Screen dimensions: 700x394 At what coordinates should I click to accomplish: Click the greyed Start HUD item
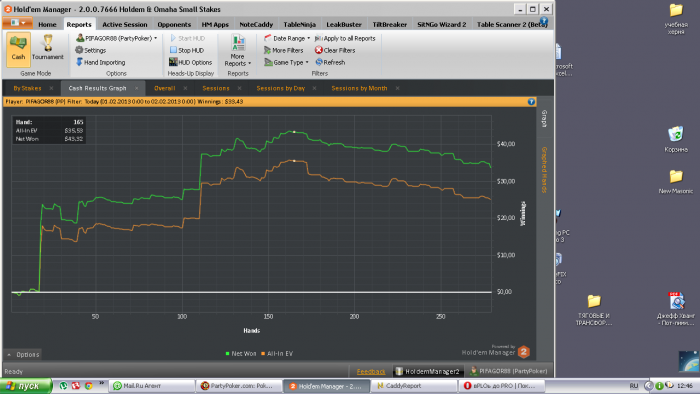[187, 38]
